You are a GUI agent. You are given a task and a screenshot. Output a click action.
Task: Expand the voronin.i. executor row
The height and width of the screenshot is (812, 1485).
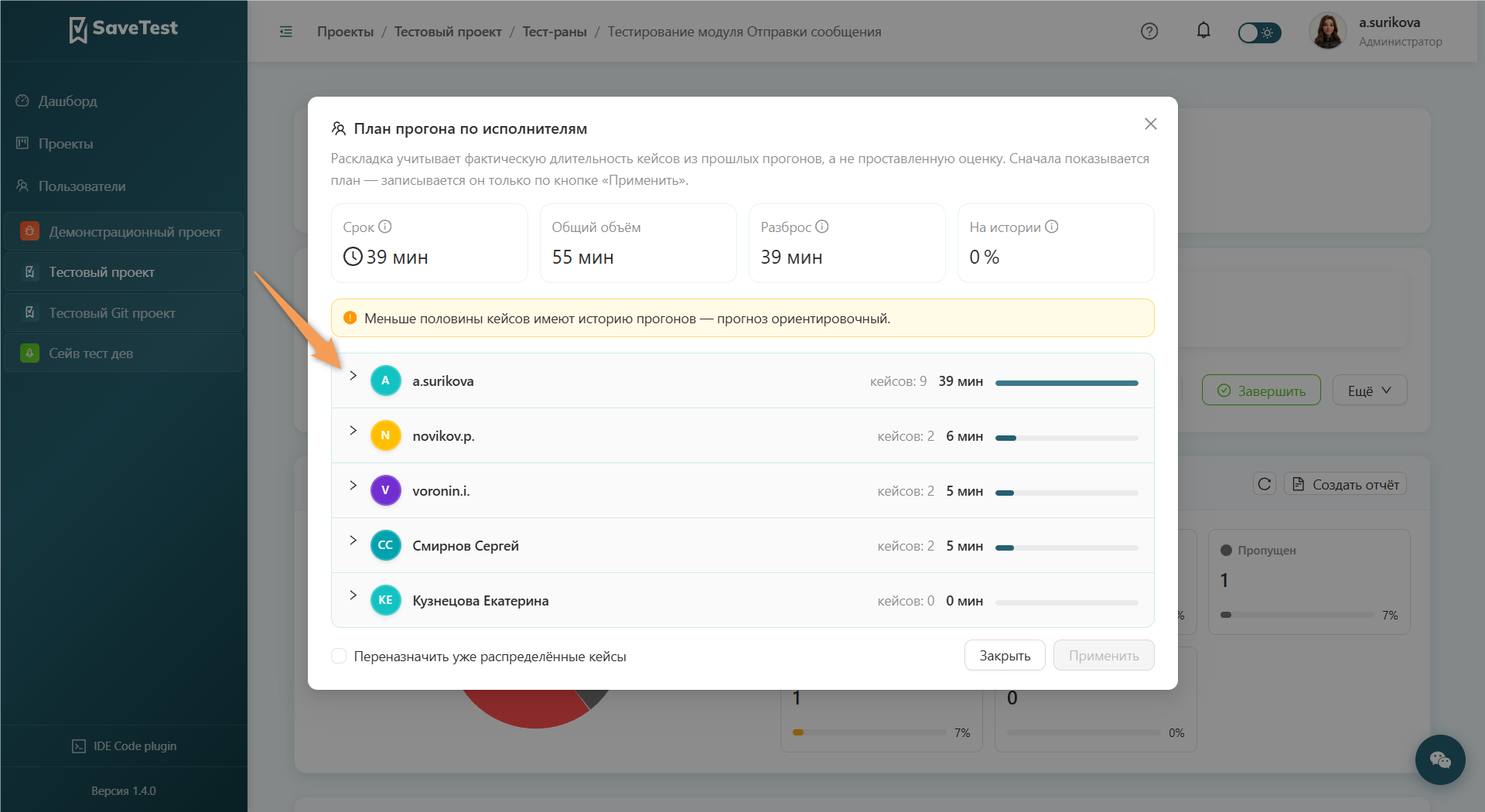pos(353,486)
